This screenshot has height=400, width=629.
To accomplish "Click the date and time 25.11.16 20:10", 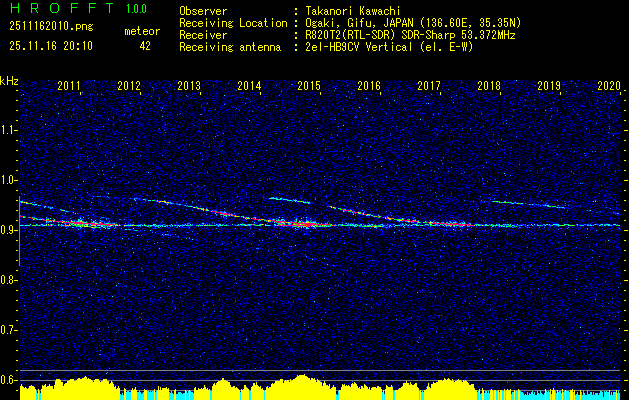I will (51, 46).
